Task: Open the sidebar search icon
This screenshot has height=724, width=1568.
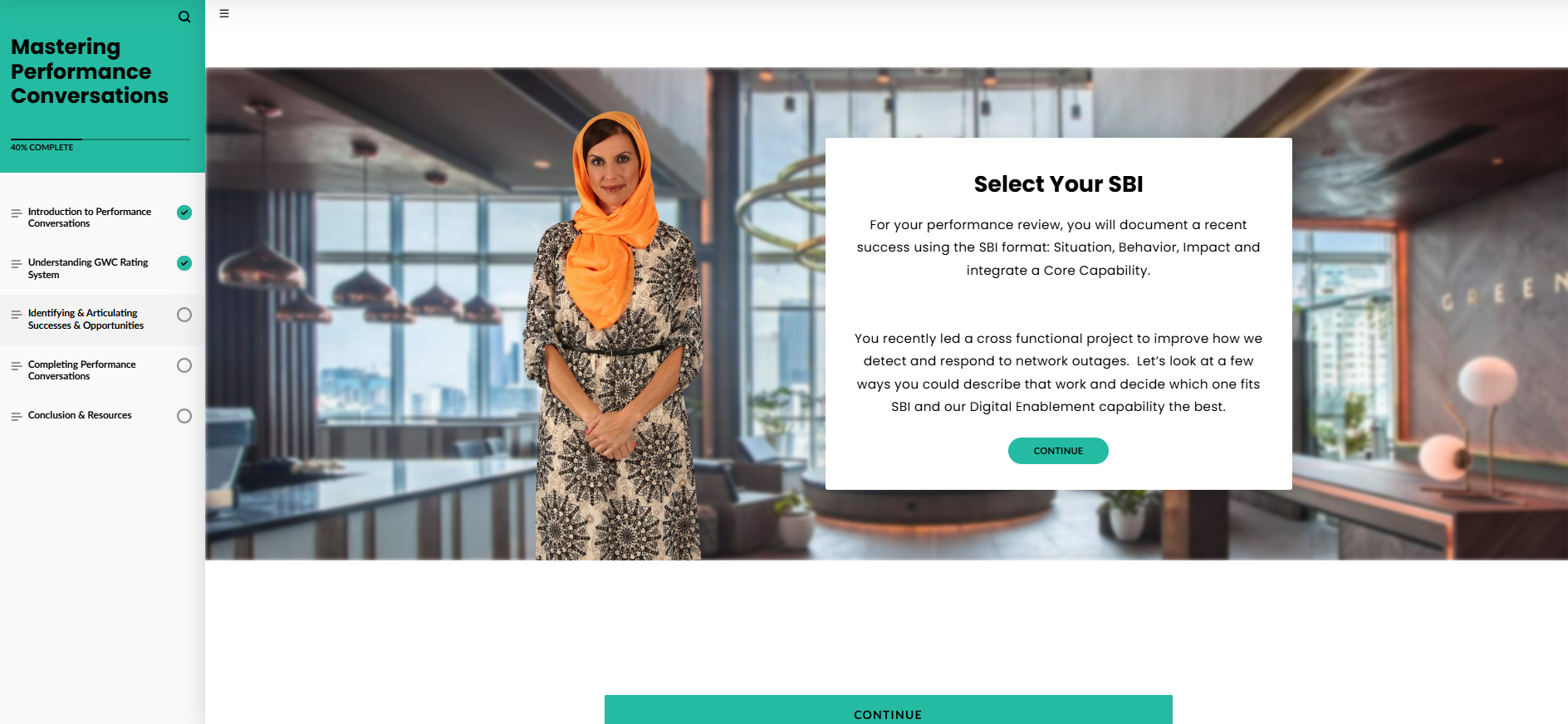Action: click(184, 17)
